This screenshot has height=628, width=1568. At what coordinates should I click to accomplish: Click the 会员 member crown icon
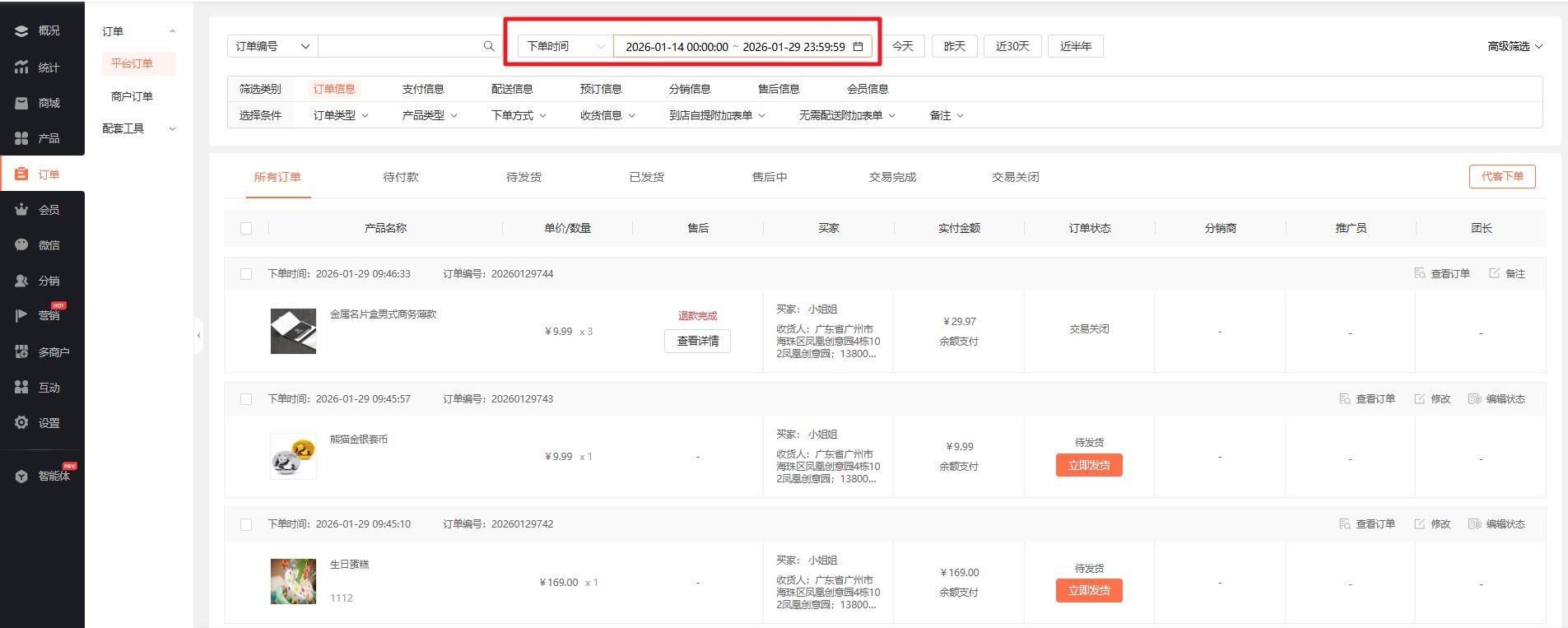21,210
